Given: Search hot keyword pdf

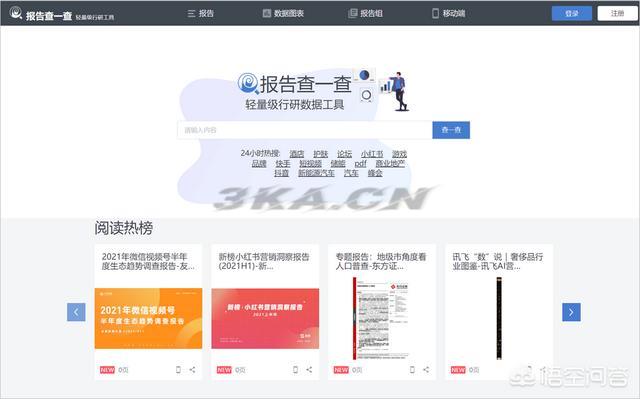Looking at the screenshot, I should click(x=360, y=164).
